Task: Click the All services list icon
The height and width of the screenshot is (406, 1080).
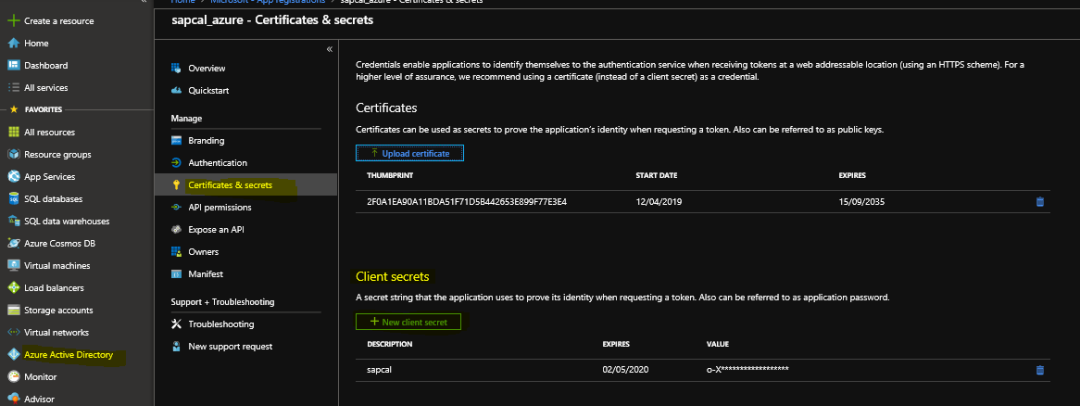Action: [x=12, y=88]
